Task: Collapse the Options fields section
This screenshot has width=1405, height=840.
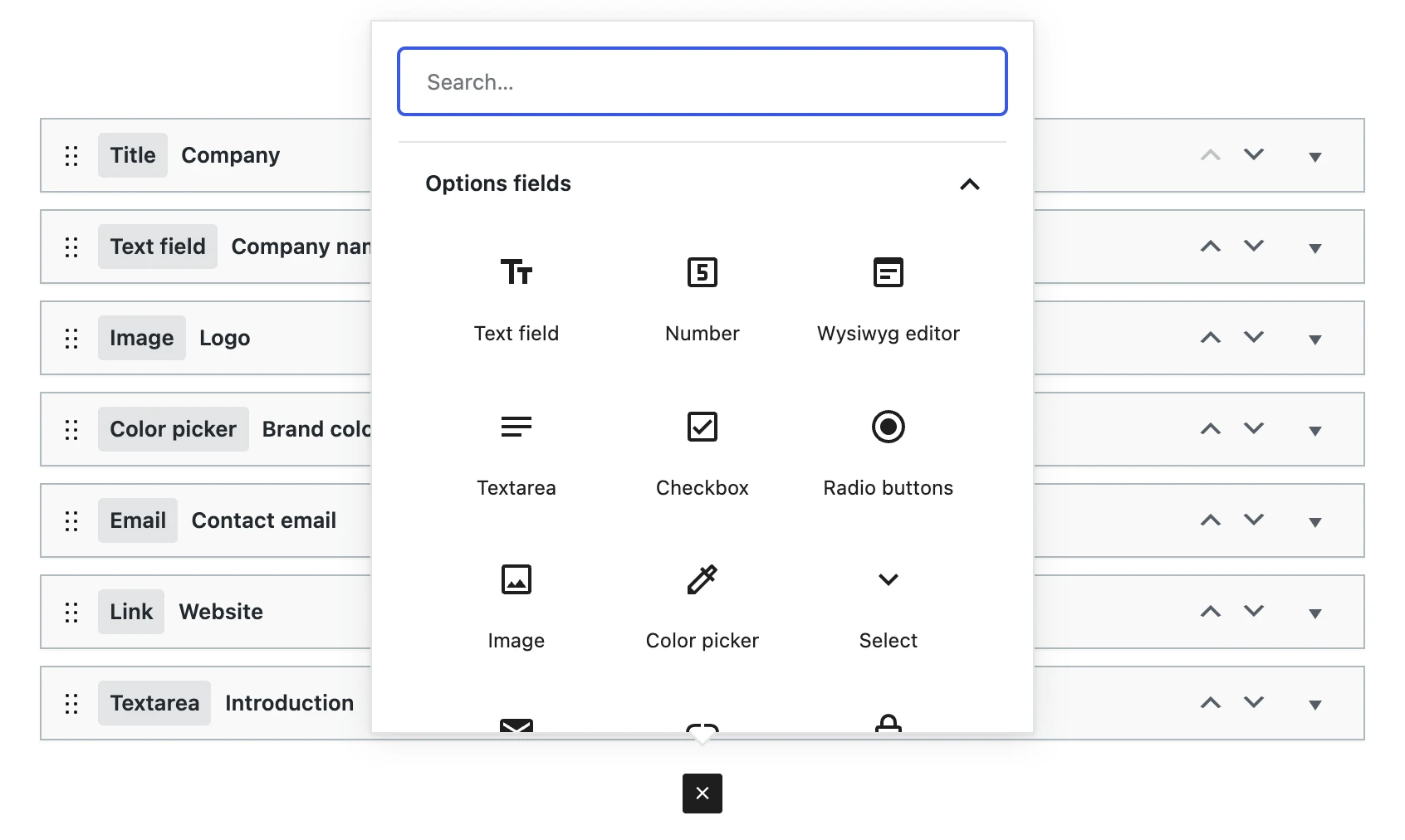Action: (x=970, y=184)
